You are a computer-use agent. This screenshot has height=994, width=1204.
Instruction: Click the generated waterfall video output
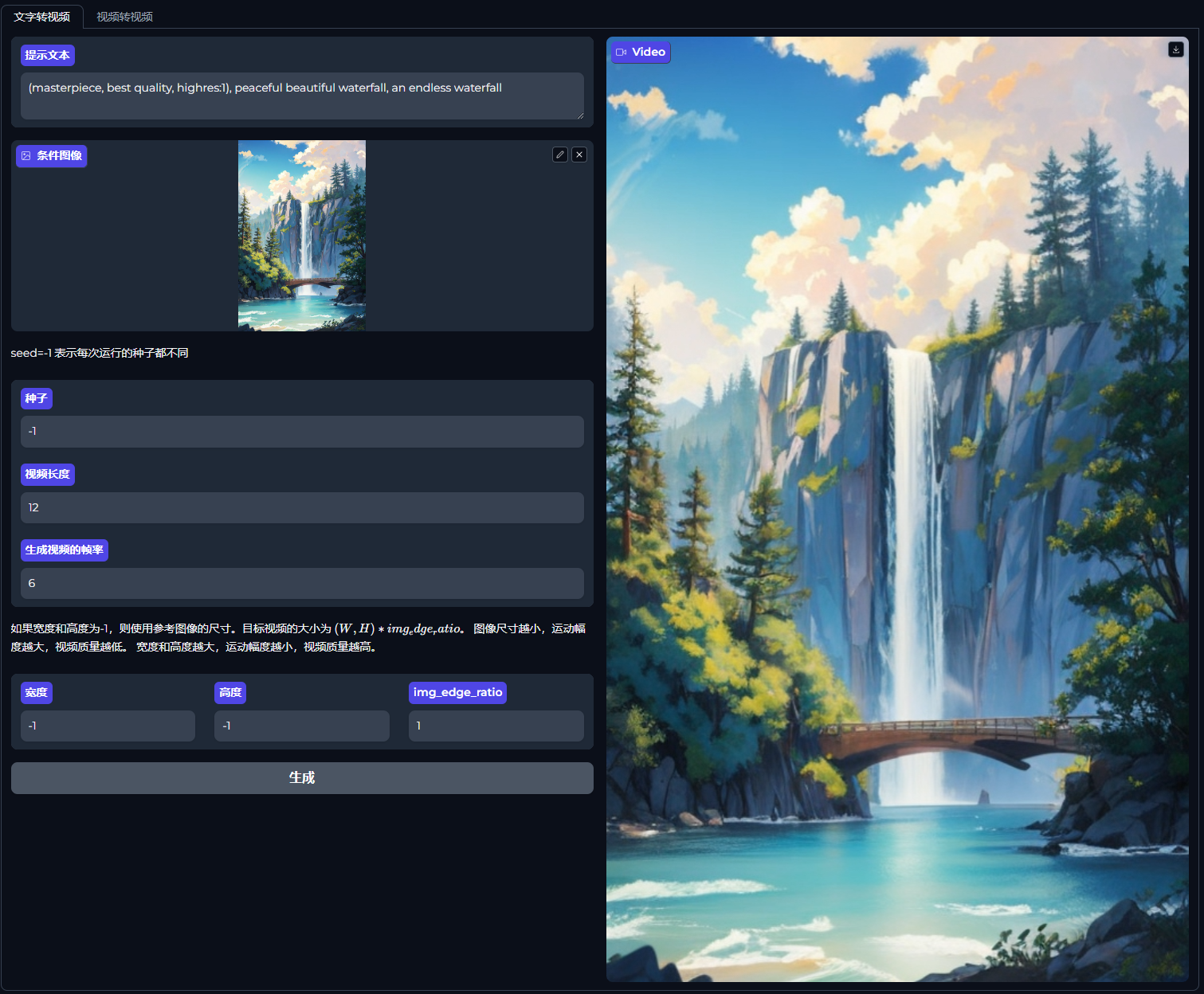(897, 510)
